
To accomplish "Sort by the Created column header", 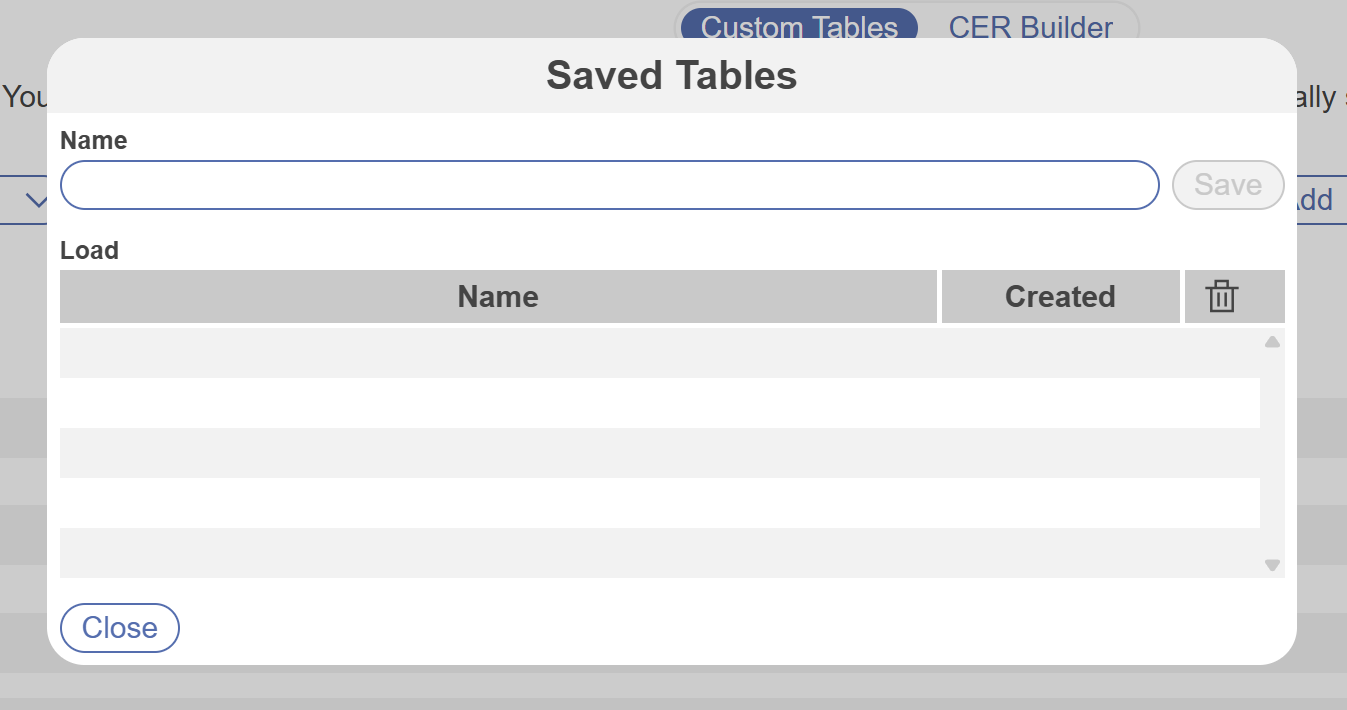I will (1060, 297).
